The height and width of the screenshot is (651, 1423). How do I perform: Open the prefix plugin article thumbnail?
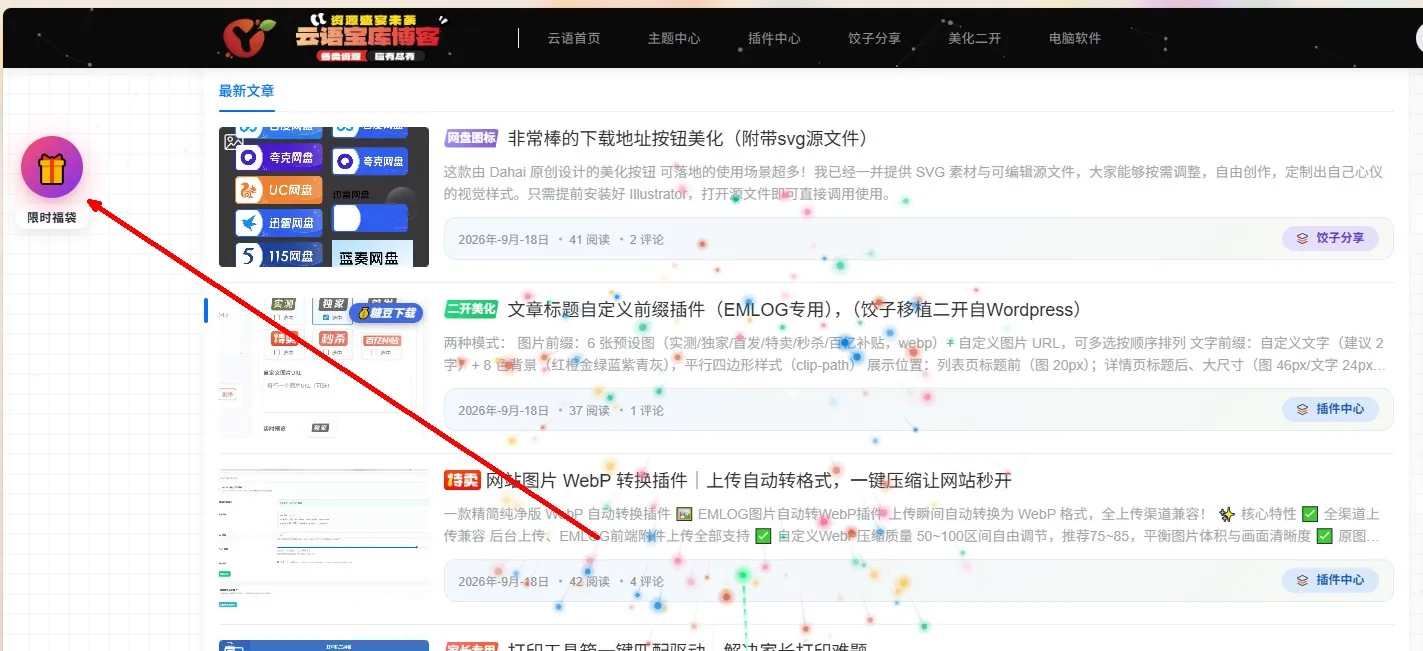[x=324, y=368]
